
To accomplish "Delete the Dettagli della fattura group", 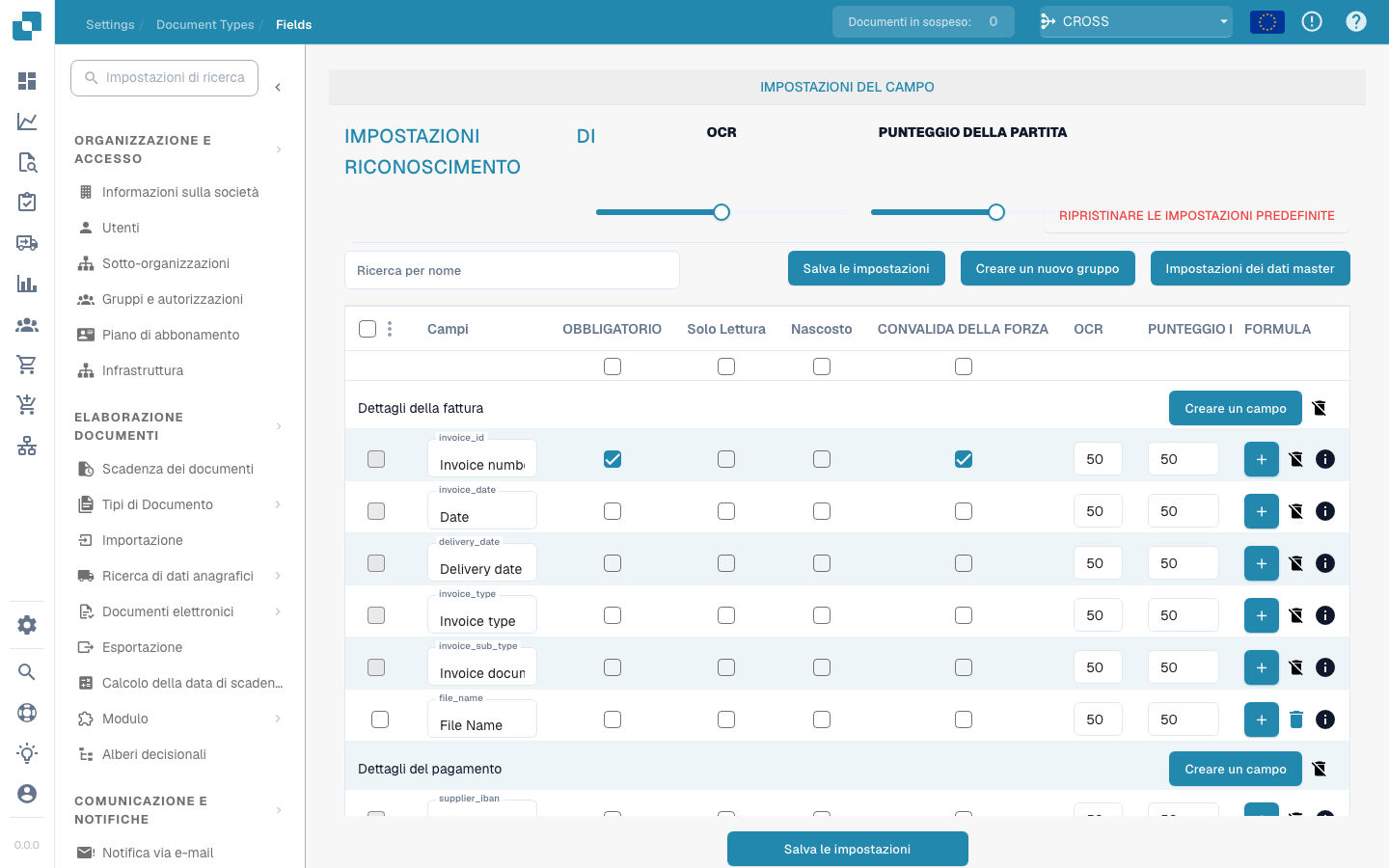I will [x=1320, y=408].
